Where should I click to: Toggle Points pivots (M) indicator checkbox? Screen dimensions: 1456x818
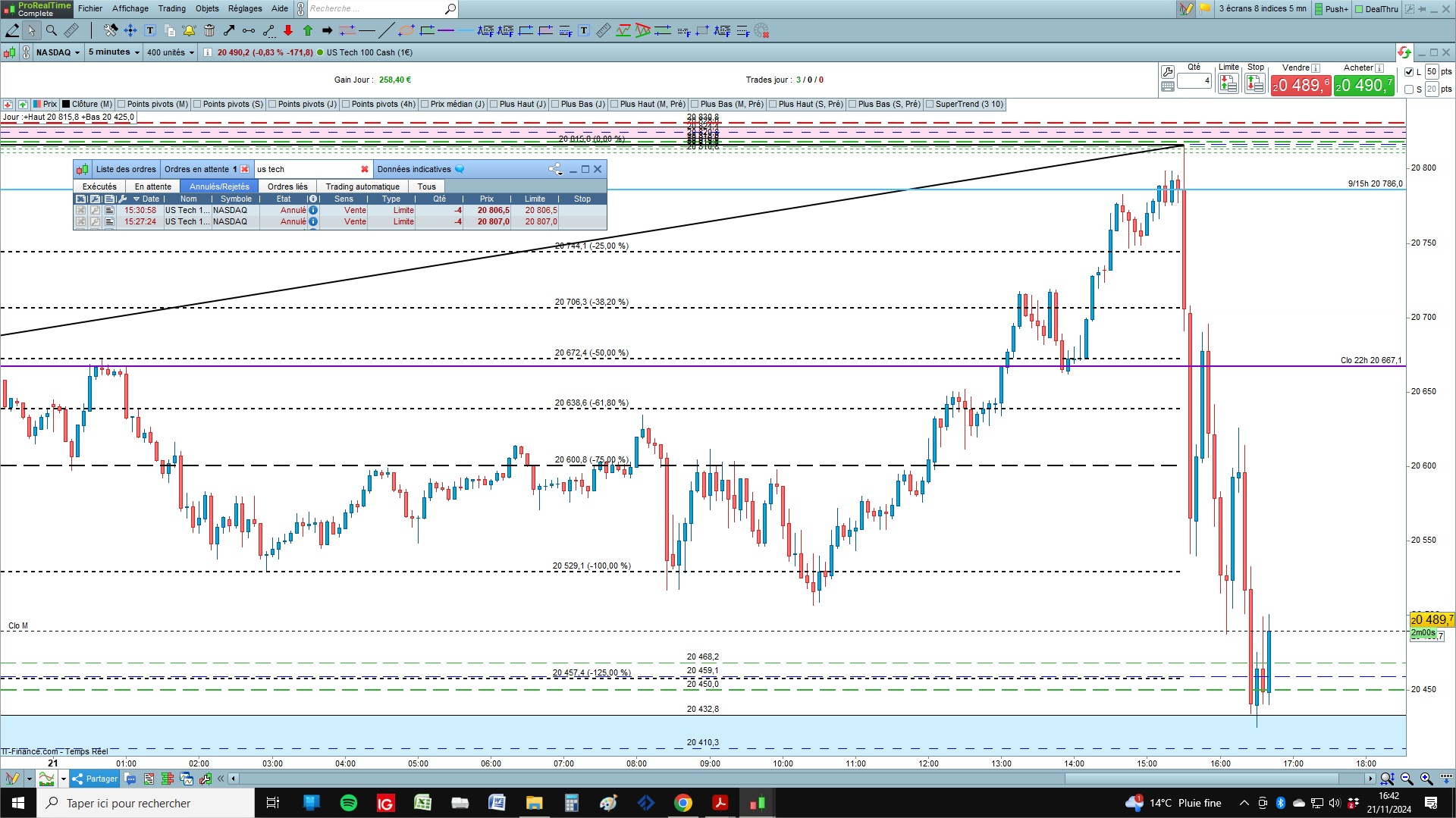point(121,105)
